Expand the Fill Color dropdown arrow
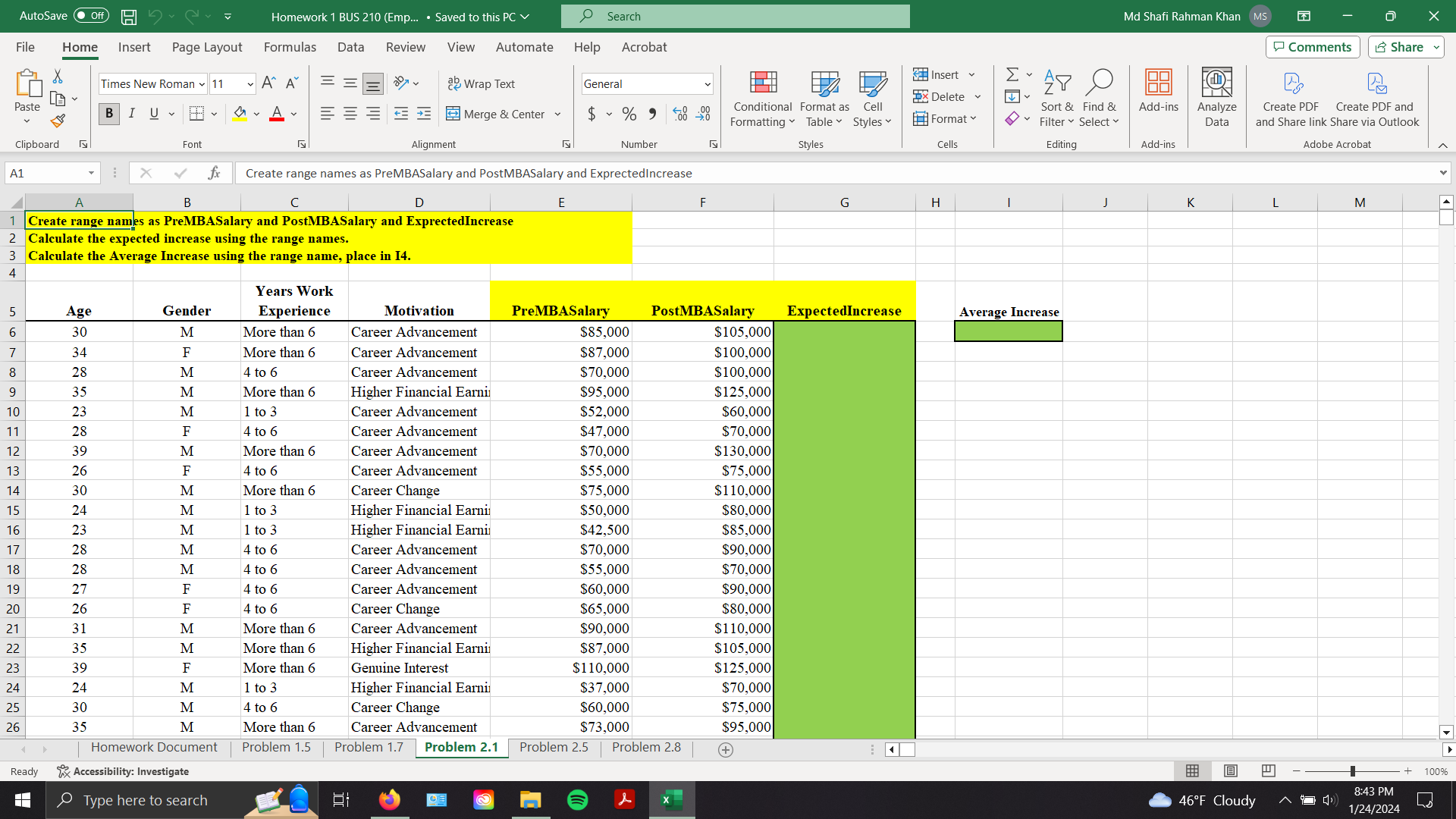 (x=256, y=114)
